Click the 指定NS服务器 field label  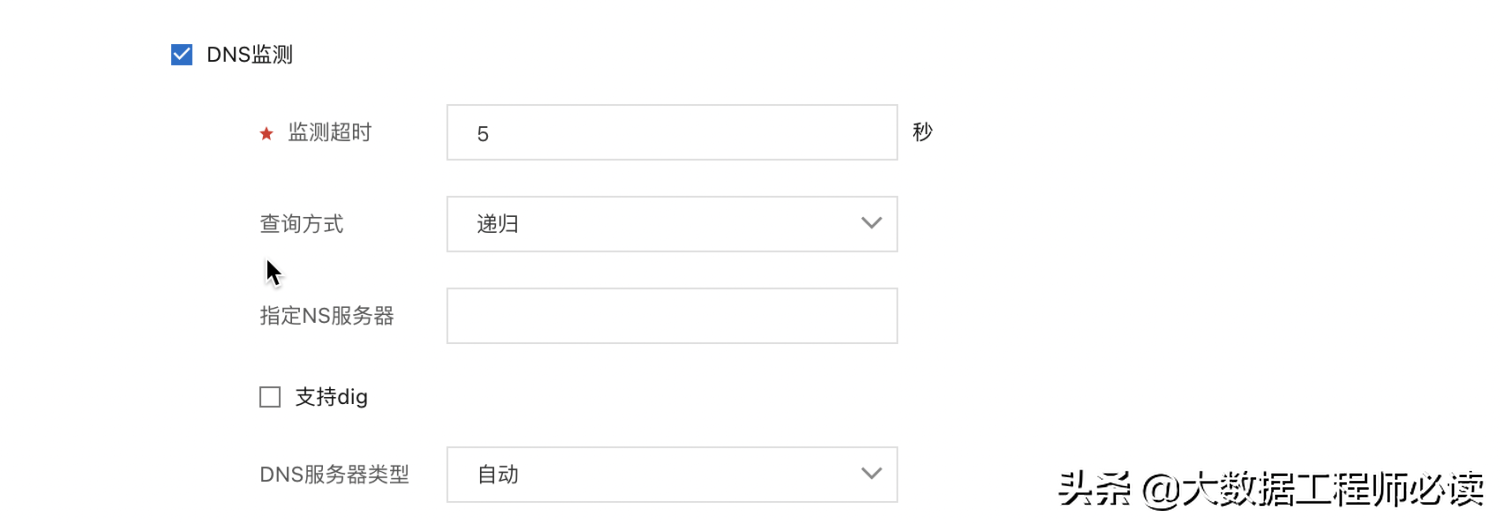(x=326, y=316)
